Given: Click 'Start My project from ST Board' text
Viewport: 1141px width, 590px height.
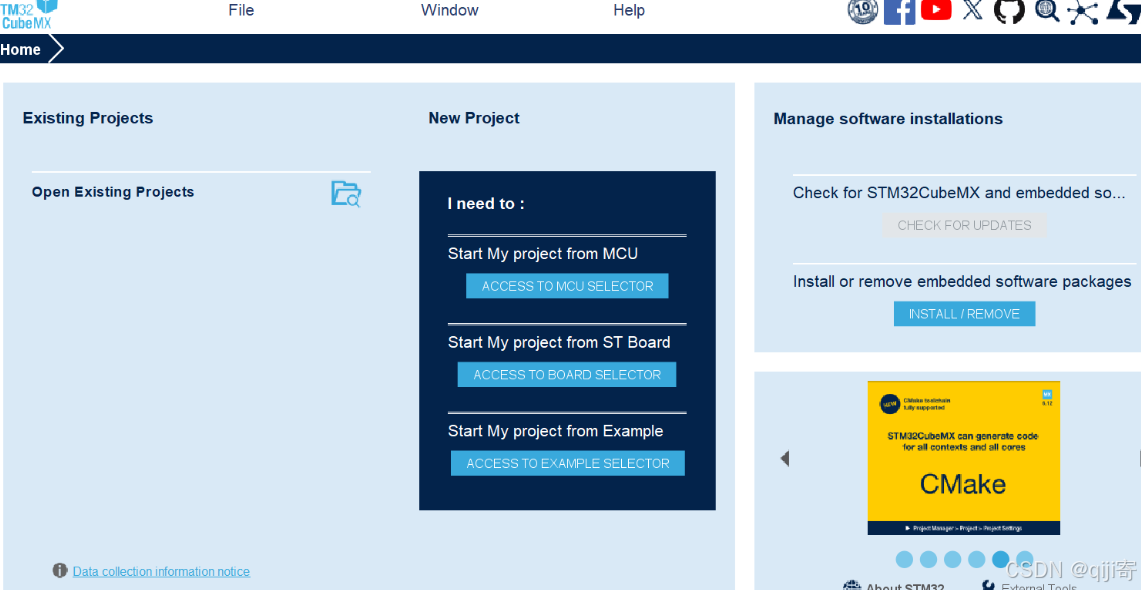Looking at the screenshot, I should (x=559, y=343).
